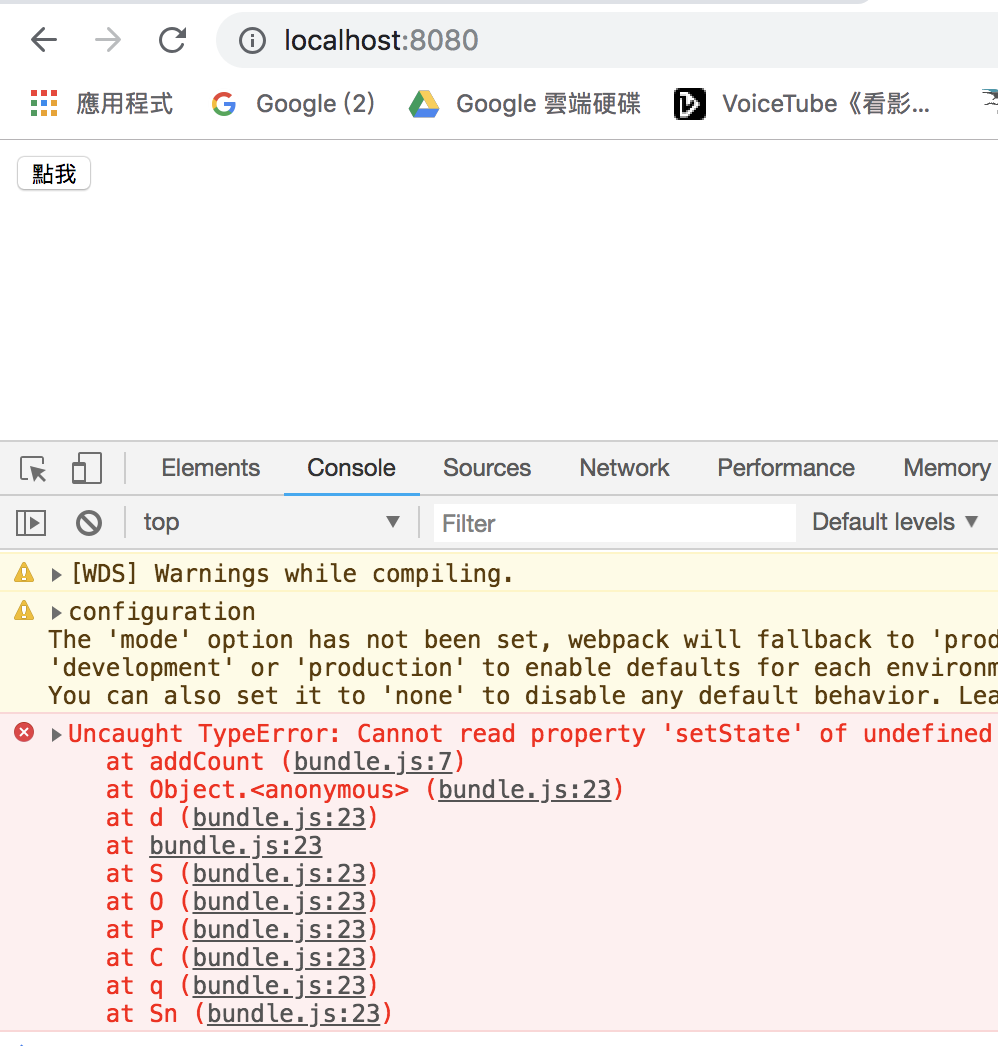Open the Network tab

(x=624, y=468)
